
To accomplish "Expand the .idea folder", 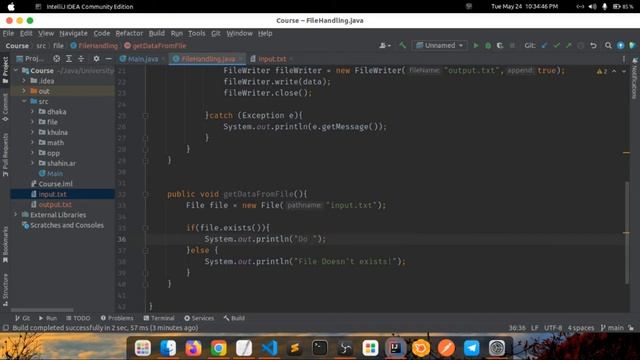I will [x=24, y=81].
